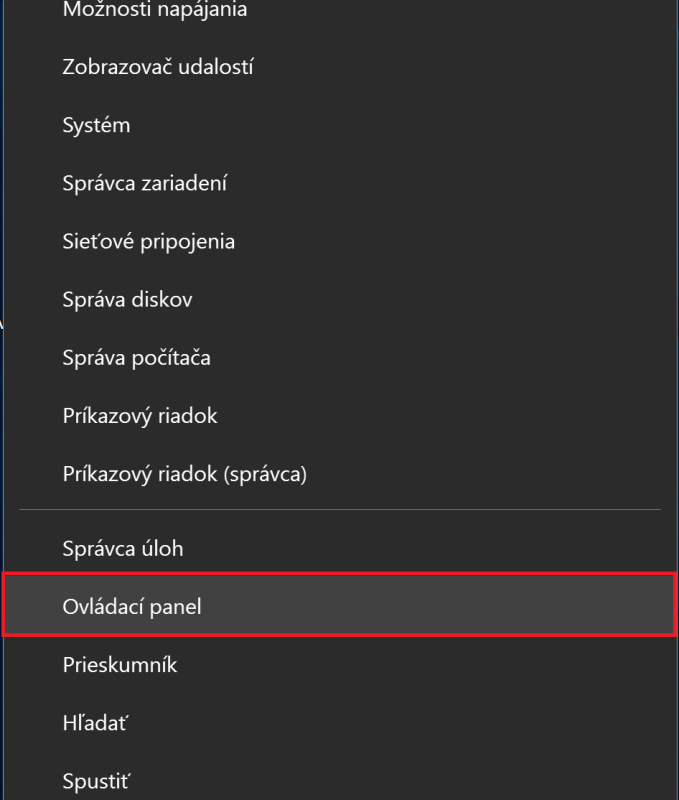Select the Systém menu entry
The width and height of the screenshot is (679, 800).
pos(96,126)
